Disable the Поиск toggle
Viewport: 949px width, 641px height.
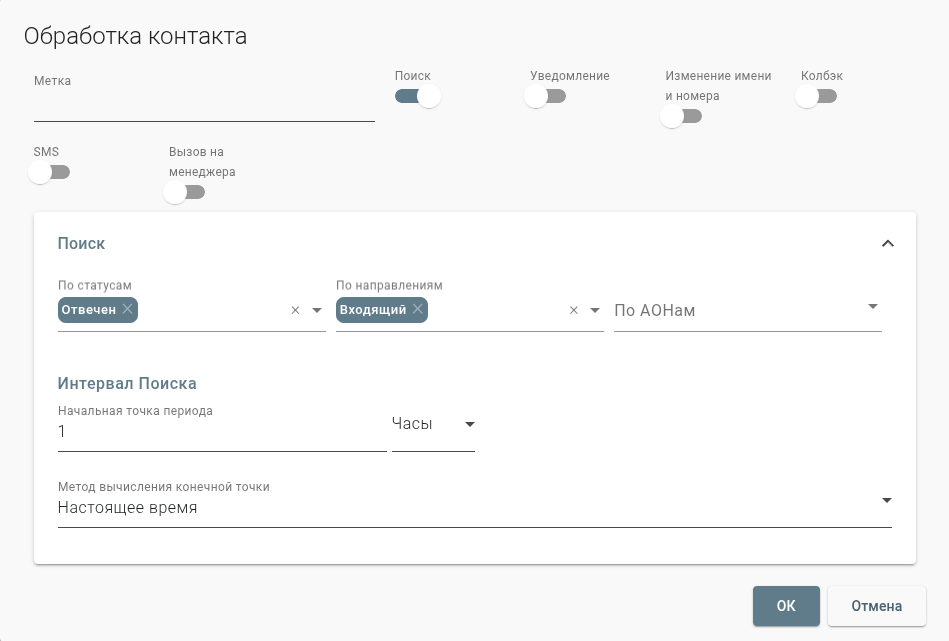click(417, 96)
